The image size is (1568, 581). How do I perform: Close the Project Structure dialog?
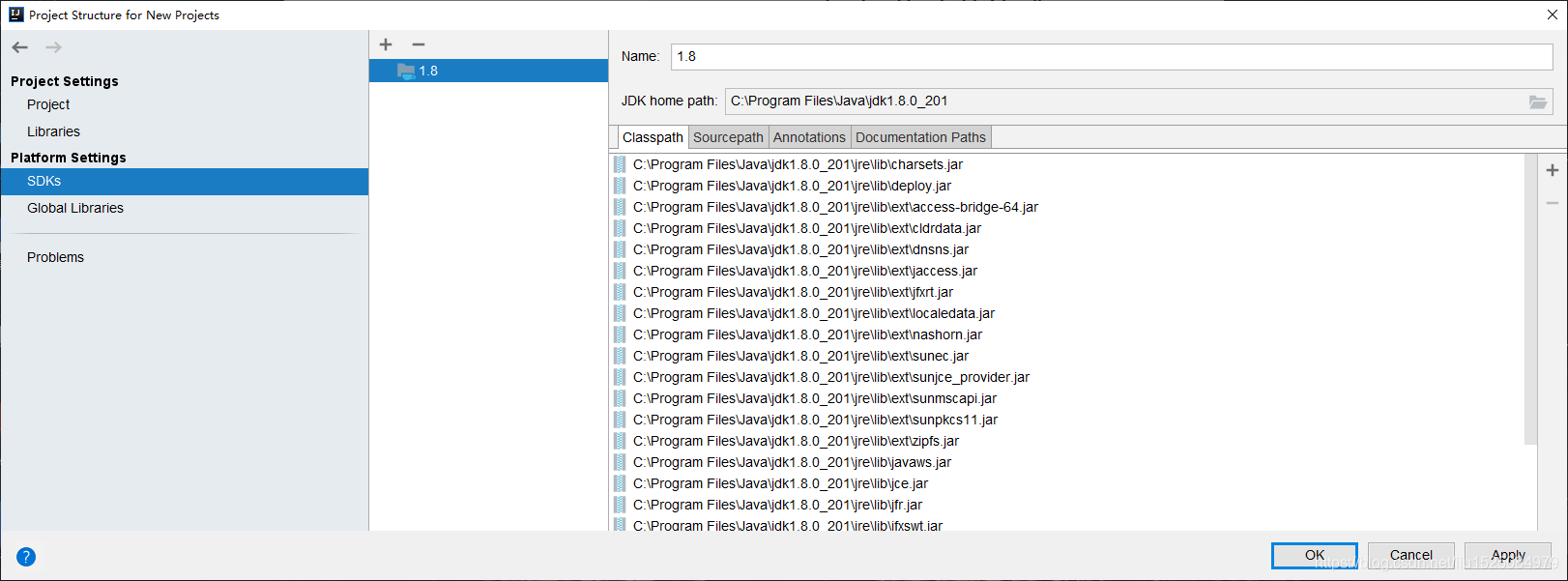[1553, 15]
